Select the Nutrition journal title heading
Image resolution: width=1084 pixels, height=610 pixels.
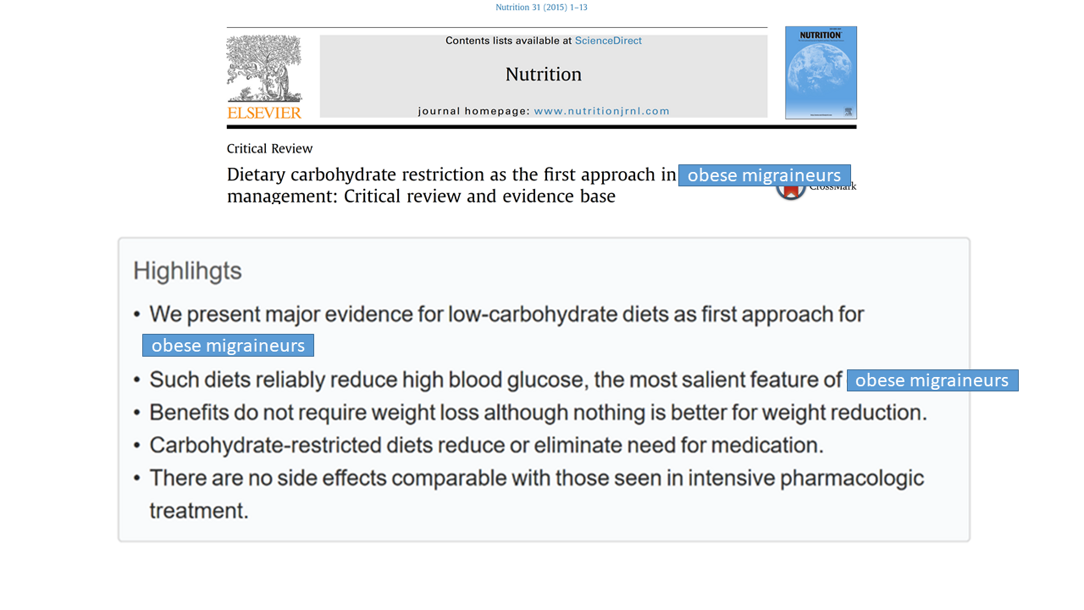coord(543,74)
